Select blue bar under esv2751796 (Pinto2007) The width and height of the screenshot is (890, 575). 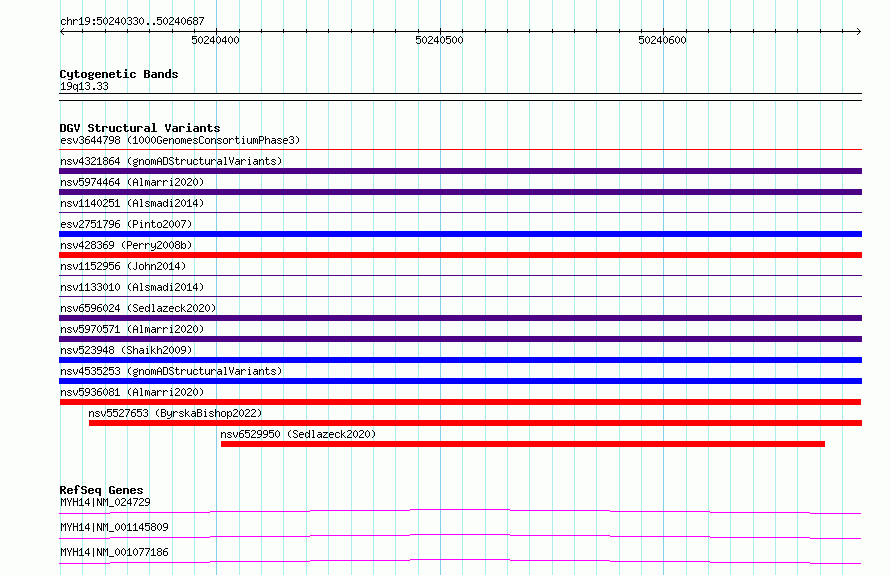460,234
